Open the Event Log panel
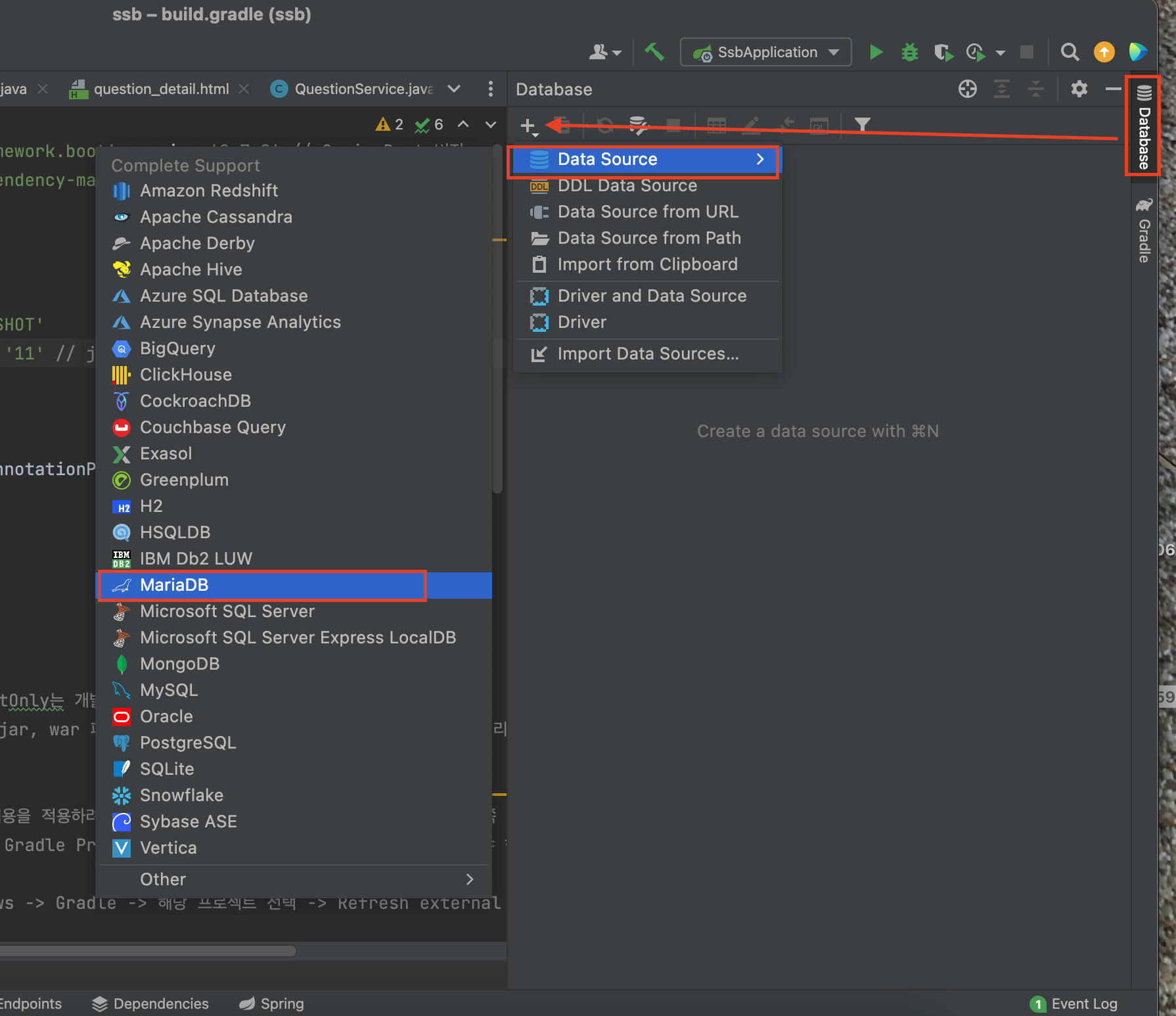This screenshot has width=1176, height=1016. click(x=1074, y=1004)
